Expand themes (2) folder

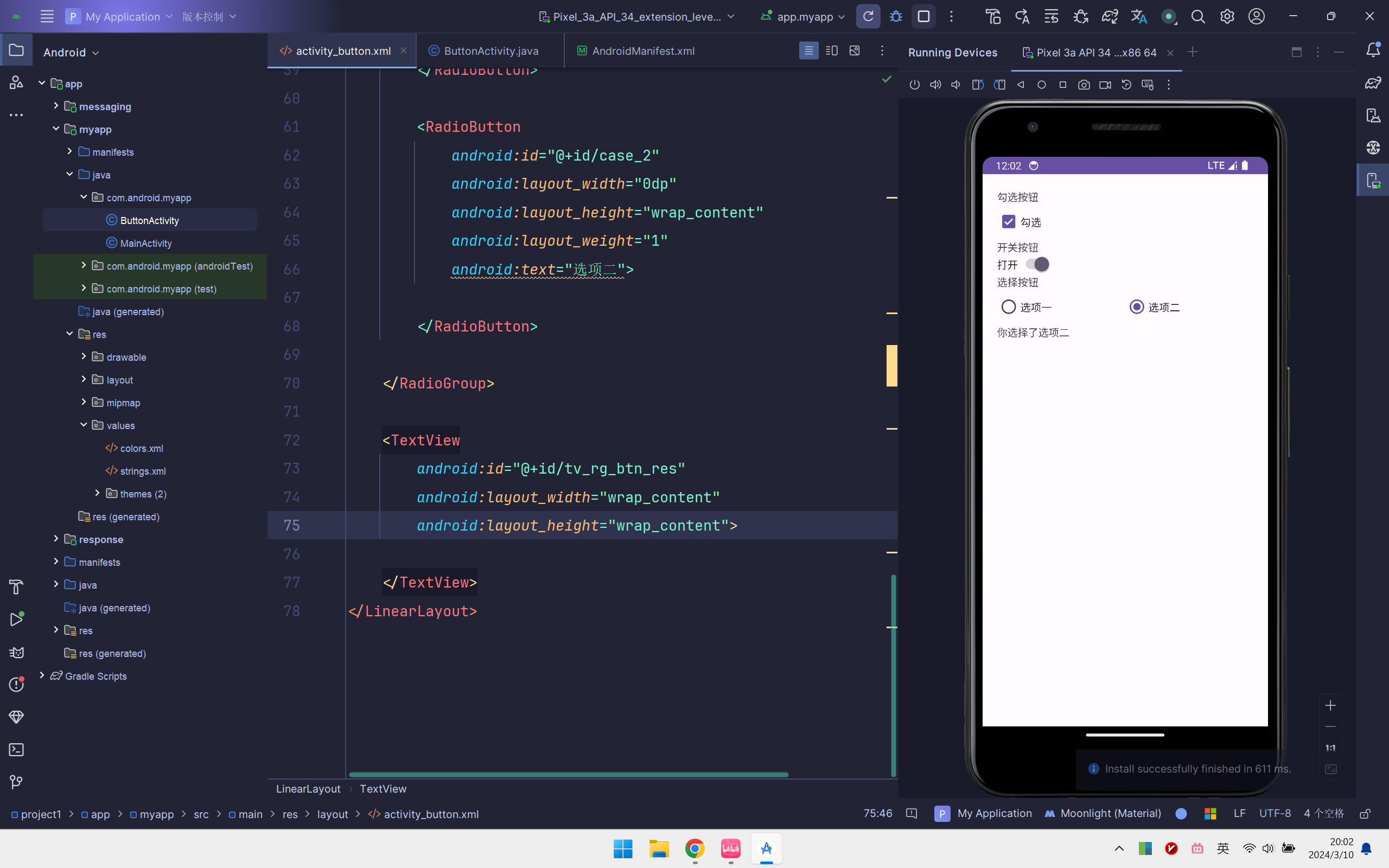pyautogui.click(x=98, y=493)
